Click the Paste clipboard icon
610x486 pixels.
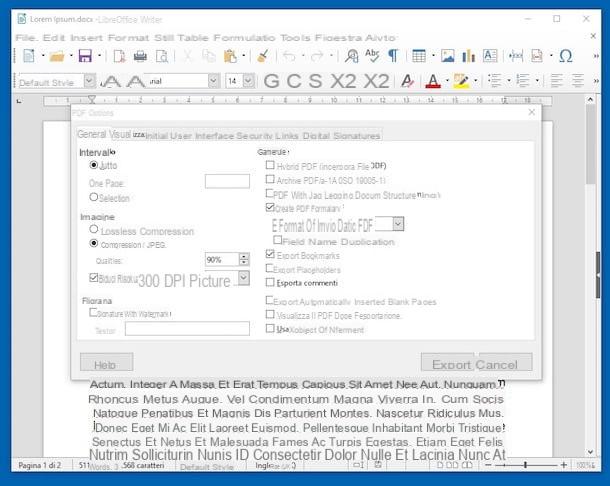tap(230, 56)
